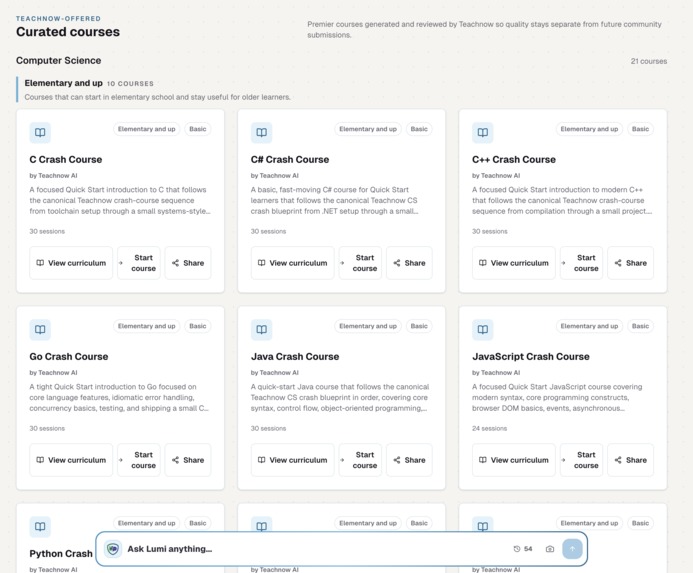
Task: Click the Lumi shield avatar icon
Action: pyautogui.click(x=113, y=549)
